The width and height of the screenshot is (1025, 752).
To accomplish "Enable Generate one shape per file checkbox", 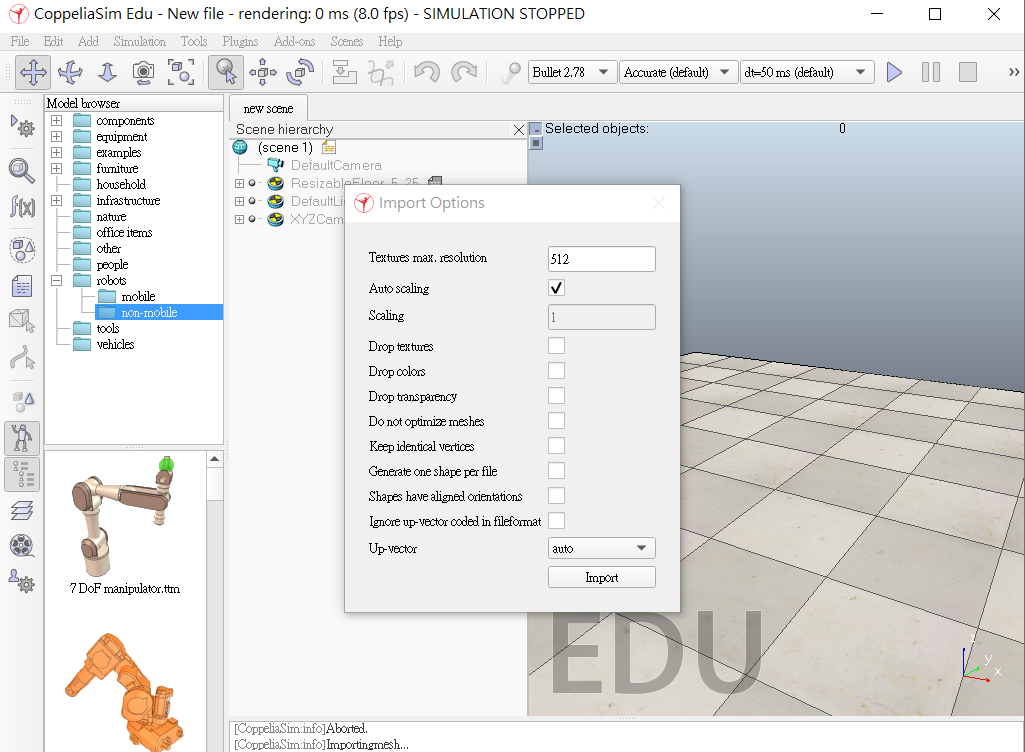I will point(556,471).
